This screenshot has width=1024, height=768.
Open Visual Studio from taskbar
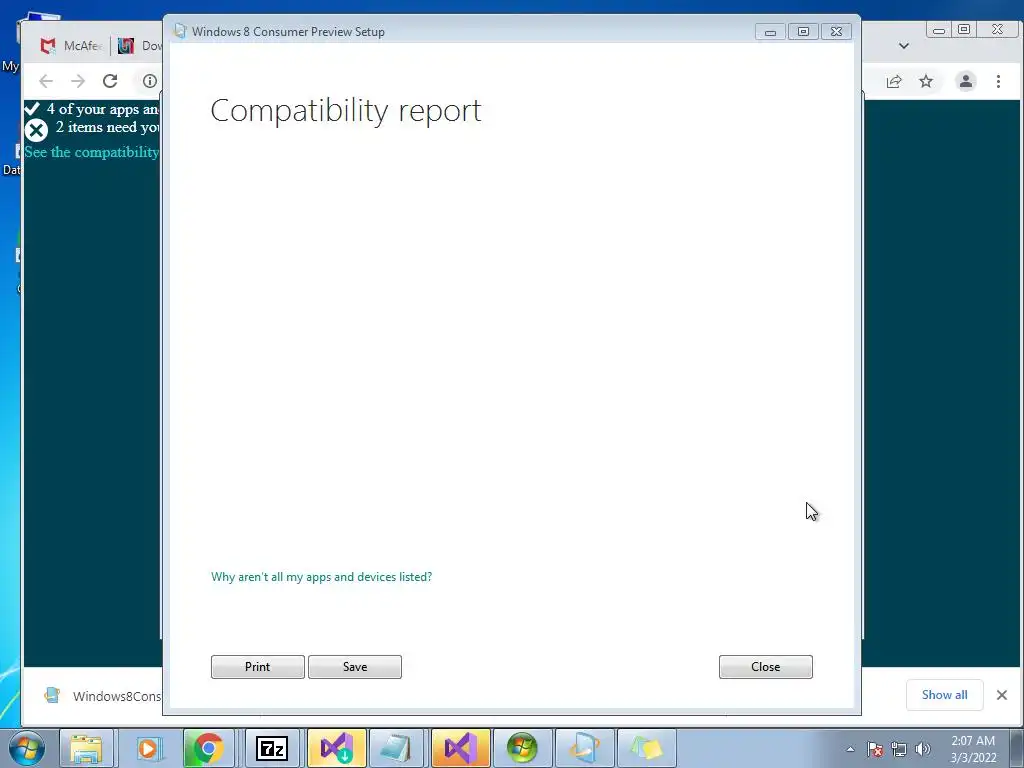pos(460,748)
